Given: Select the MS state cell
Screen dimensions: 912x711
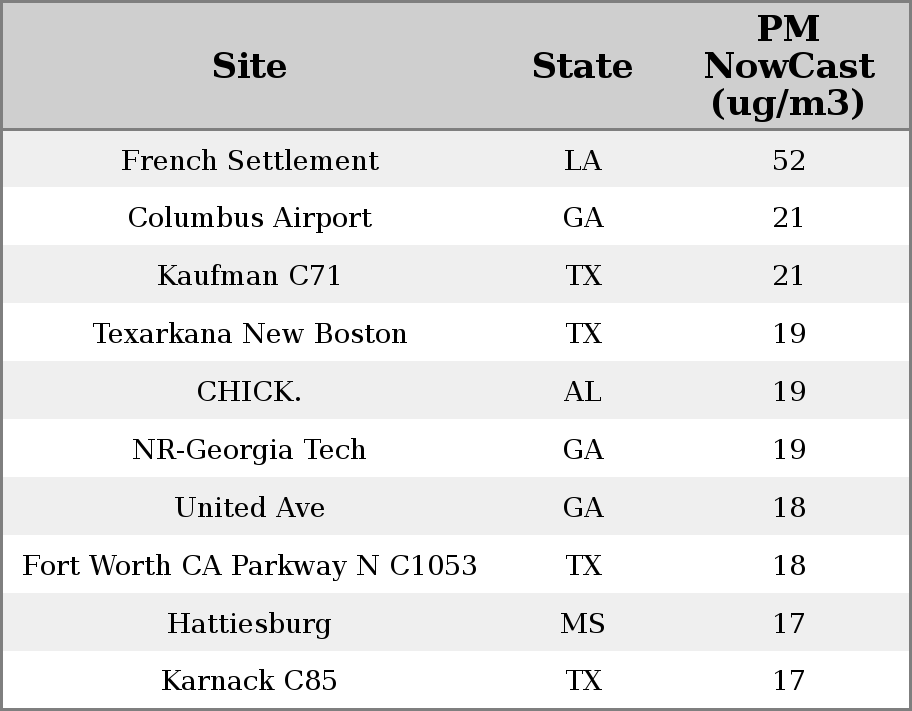Looking at the screenshot, I should click(x=583, y=623).
